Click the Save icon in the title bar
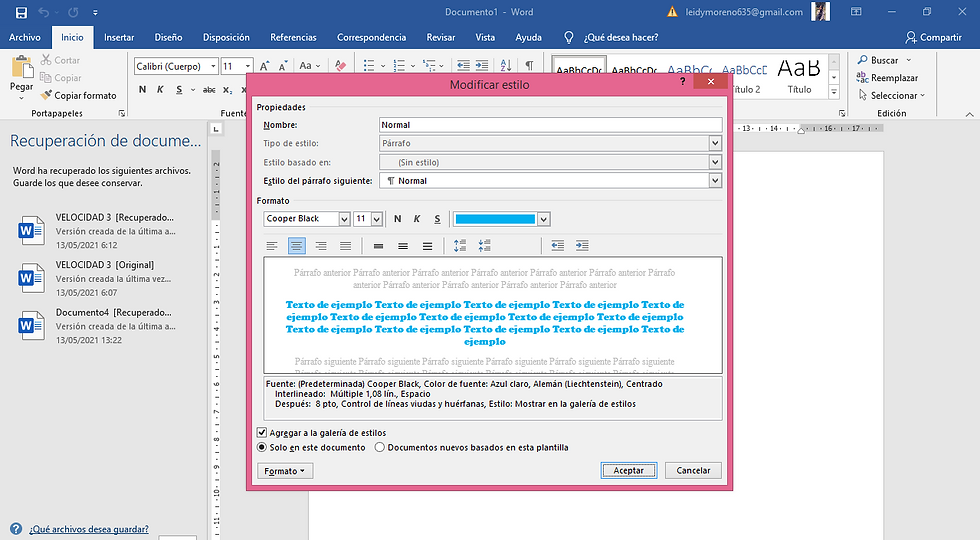 21,12
